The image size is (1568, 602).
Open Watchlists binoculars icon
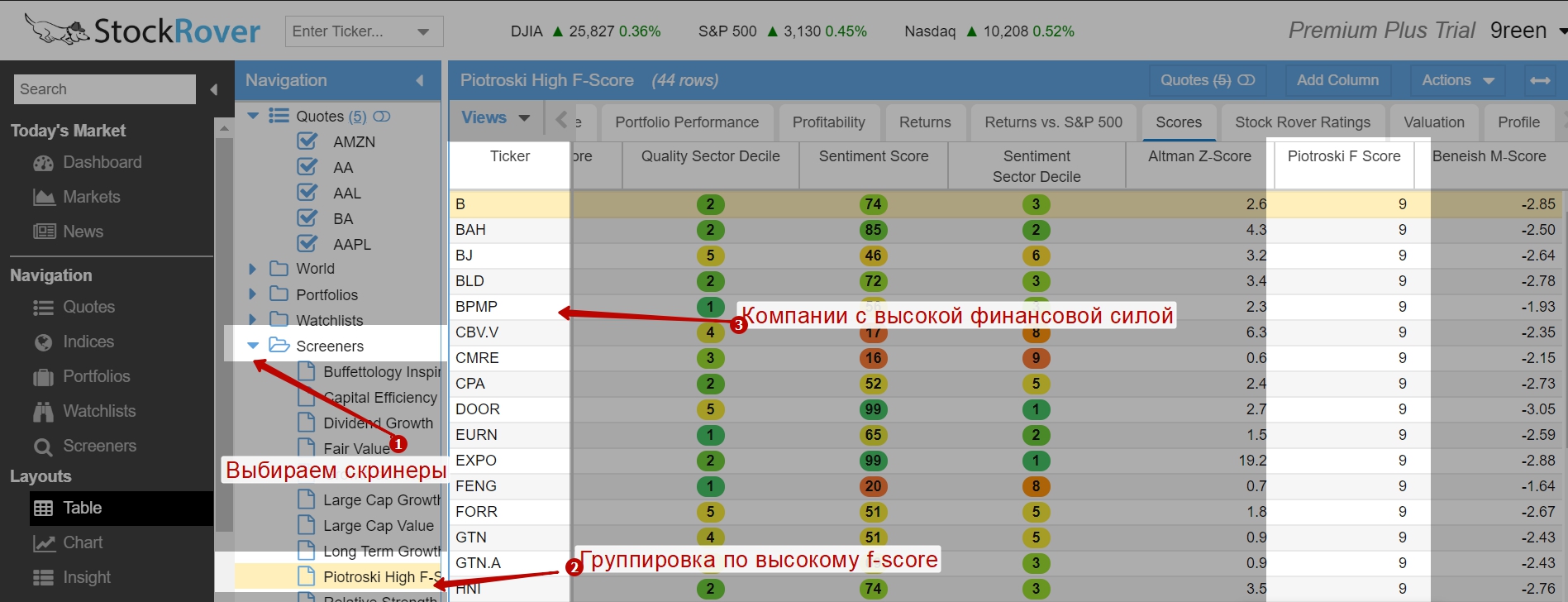coord(43,412)
